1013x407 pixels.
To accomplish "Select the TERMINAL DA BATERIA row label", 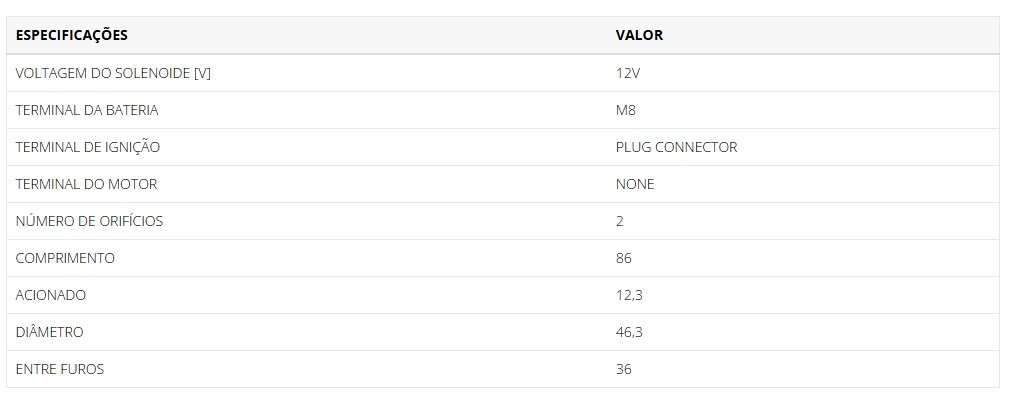I will pyautogui.click(x=87, y=110).
